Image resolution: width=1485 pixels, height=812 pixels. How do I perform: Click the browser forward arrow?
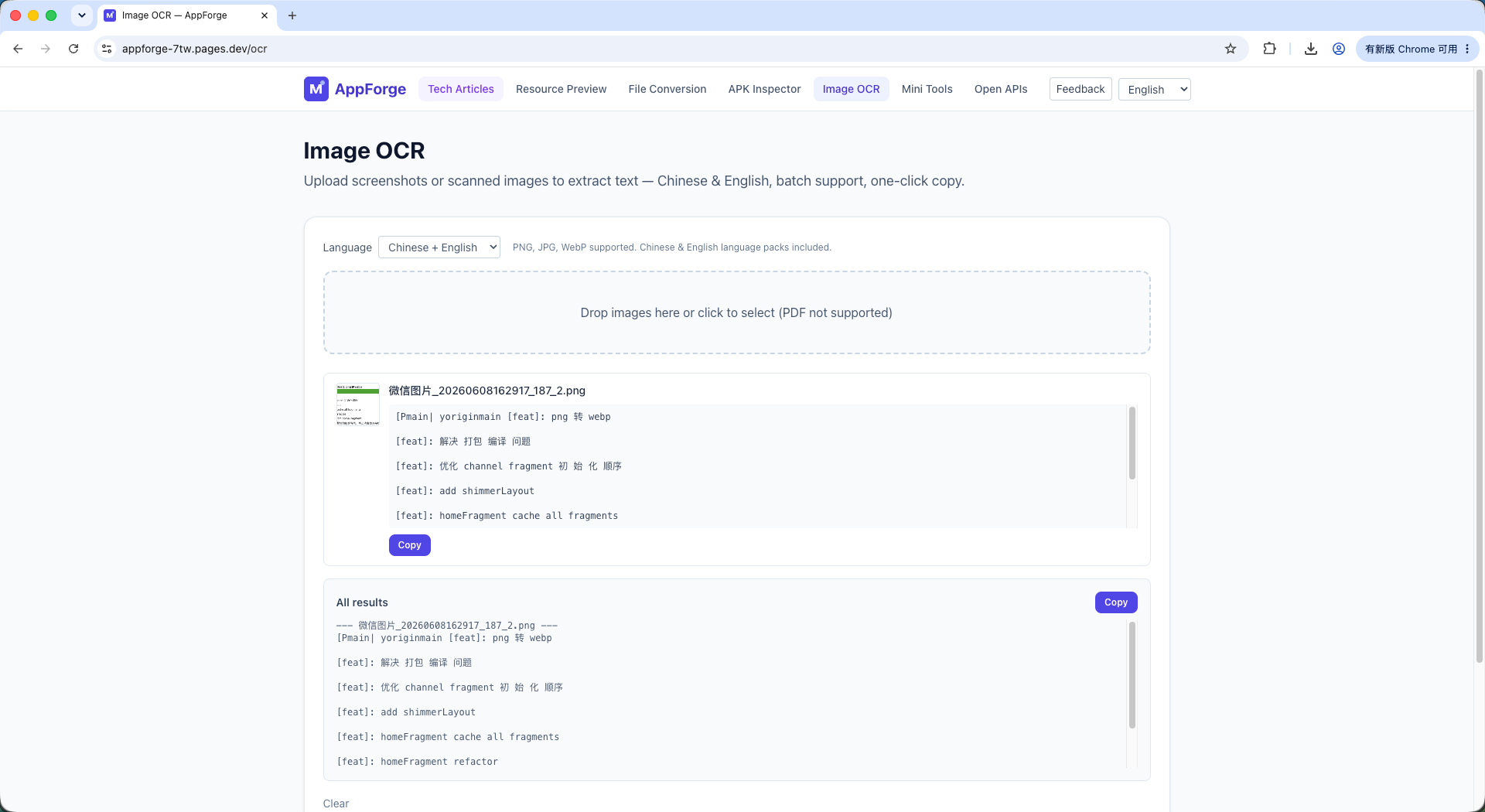pyautogui.click(x=46, y=49)
